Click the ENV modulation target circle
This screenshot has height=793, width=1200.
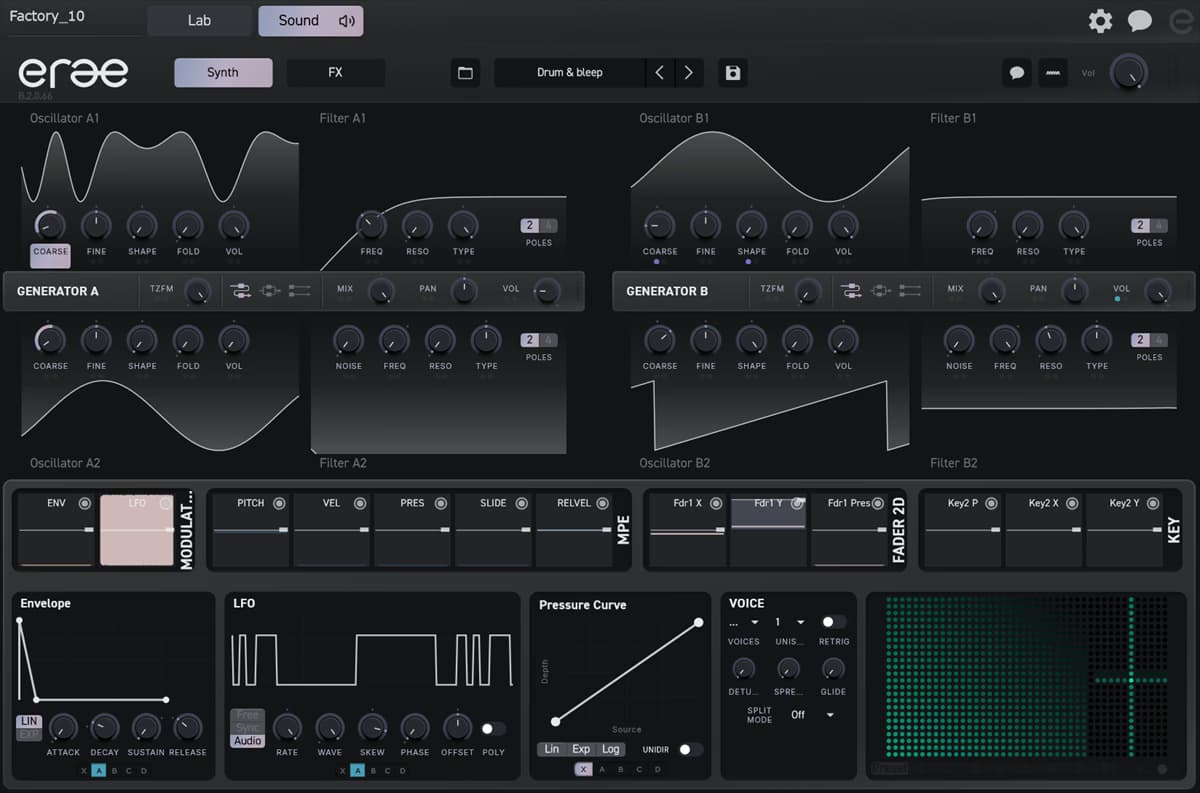(x=85, y=503)
